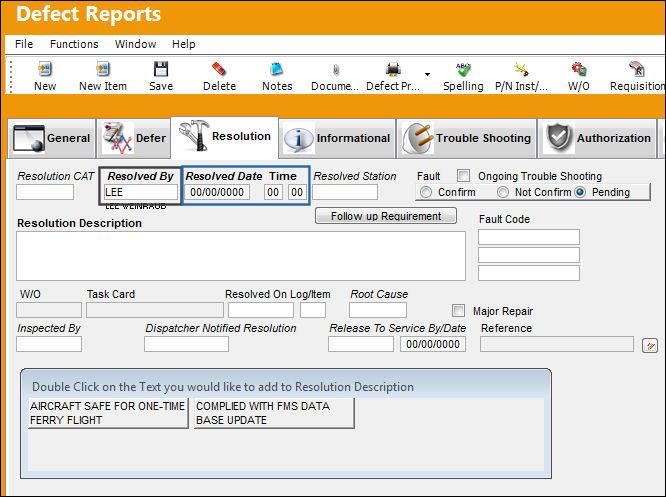Click the first Fault Code field
This screenshot has height=497, width=666.
(529, 237)
